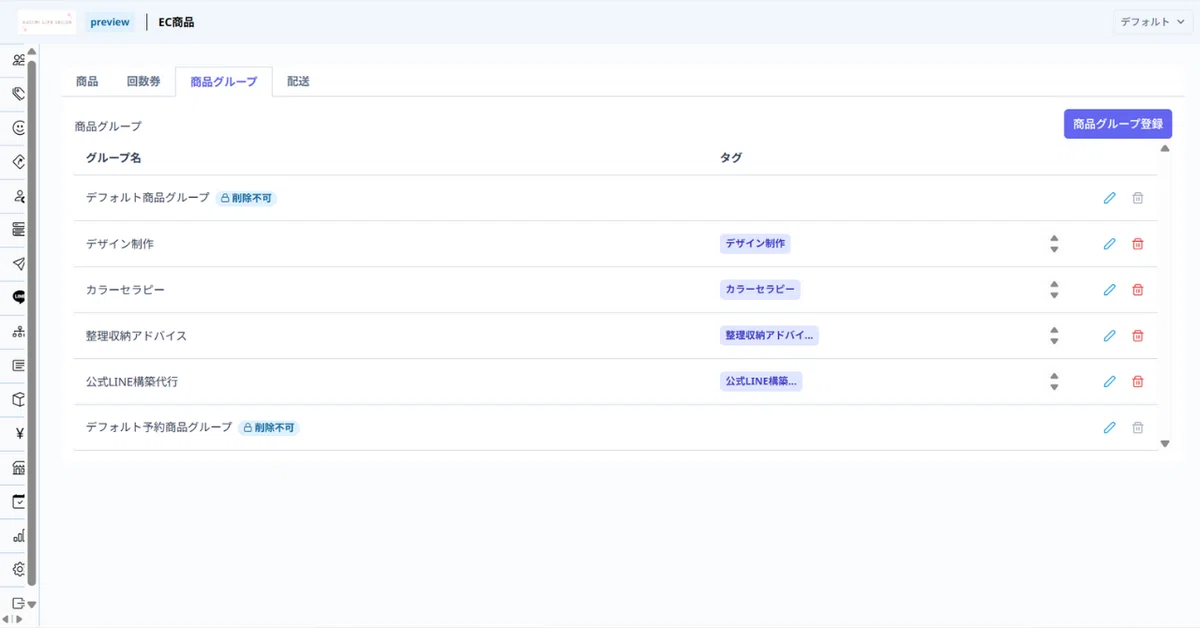
Task: Delete カラーセラピー group with trash icon
Action: point(1137,290)
